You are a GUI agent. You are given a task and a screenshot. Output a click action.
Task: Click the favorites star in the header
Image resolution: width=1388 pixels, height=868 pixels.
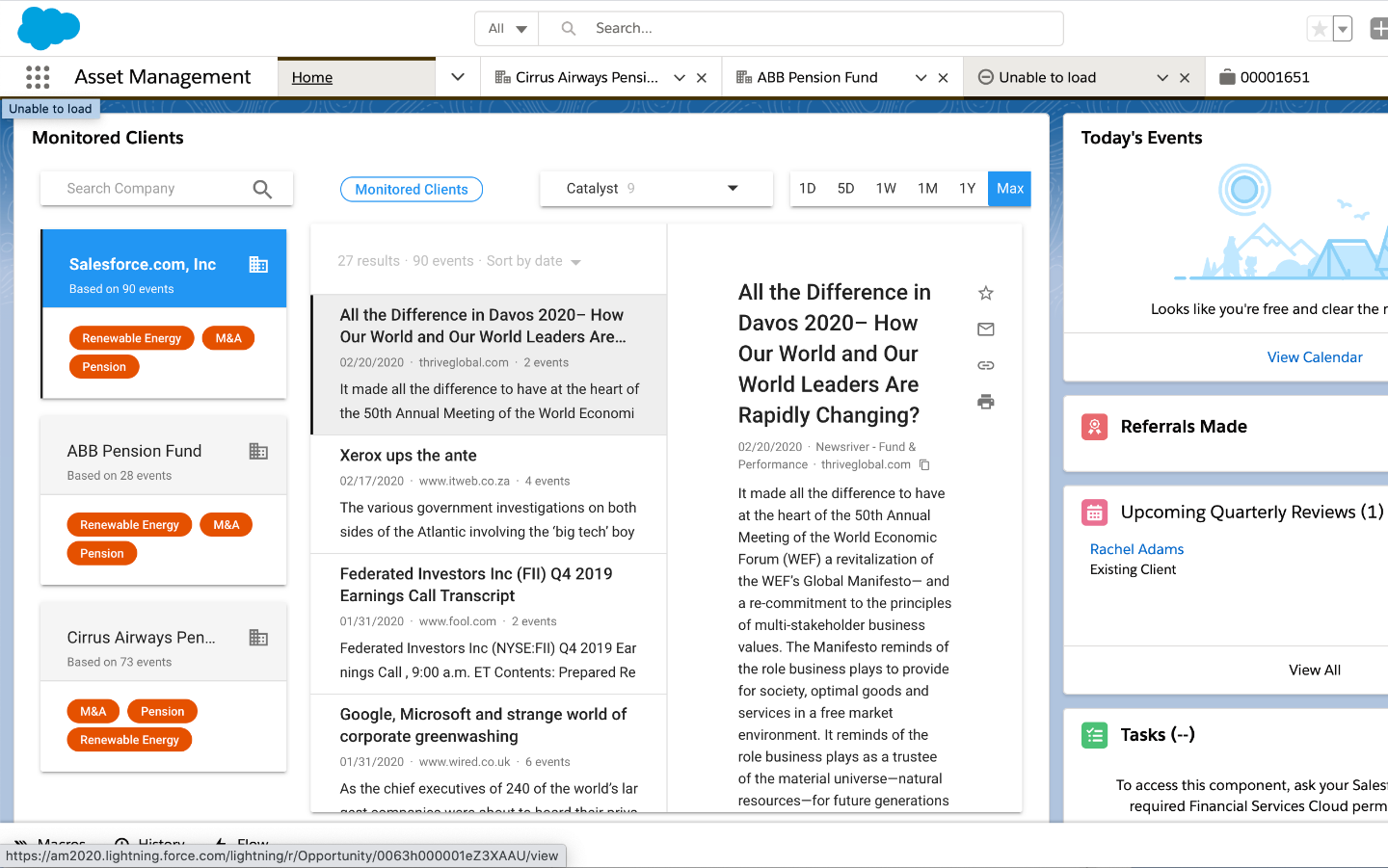coord(1319,29)
